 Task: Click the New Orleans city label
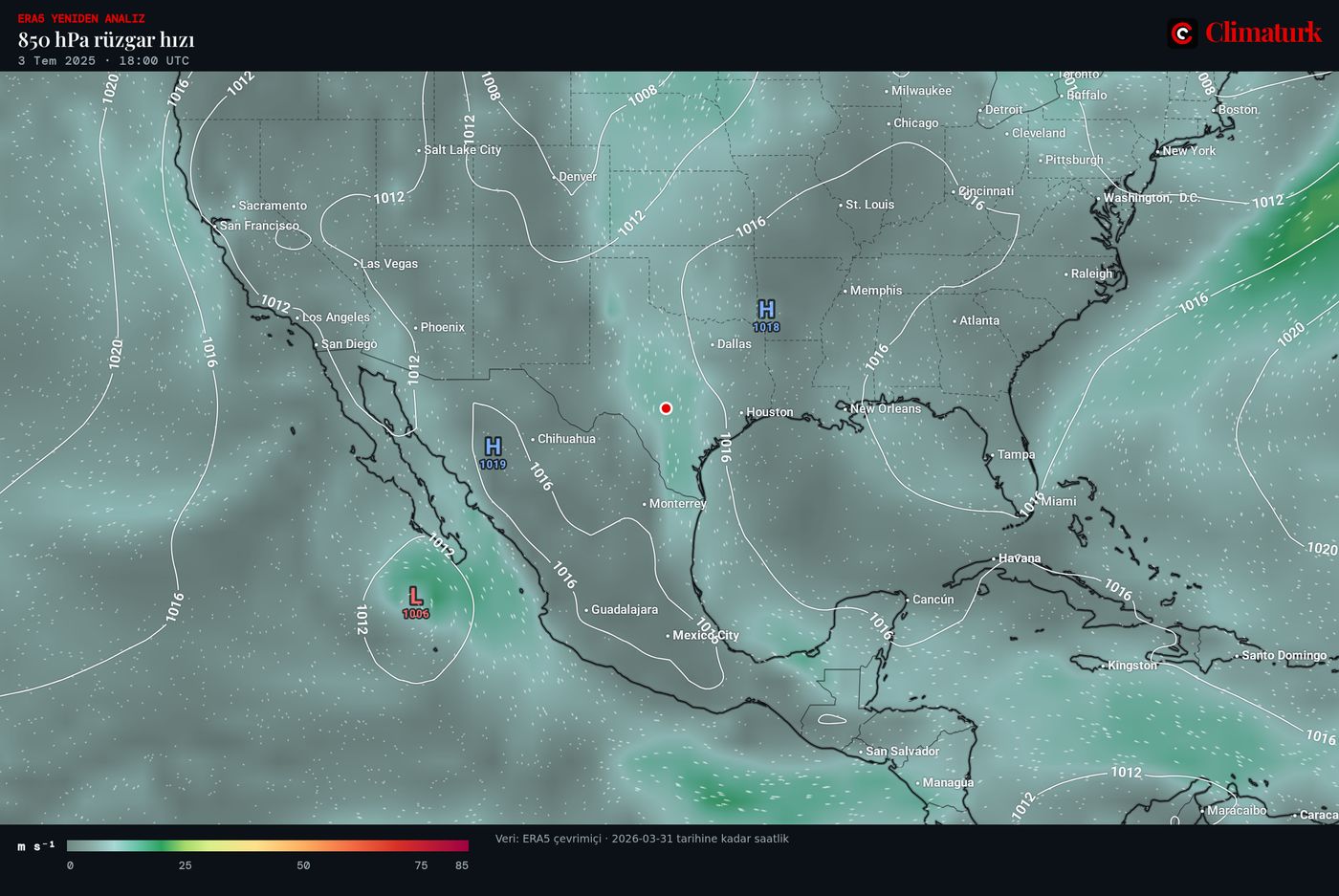coord(885,408)
